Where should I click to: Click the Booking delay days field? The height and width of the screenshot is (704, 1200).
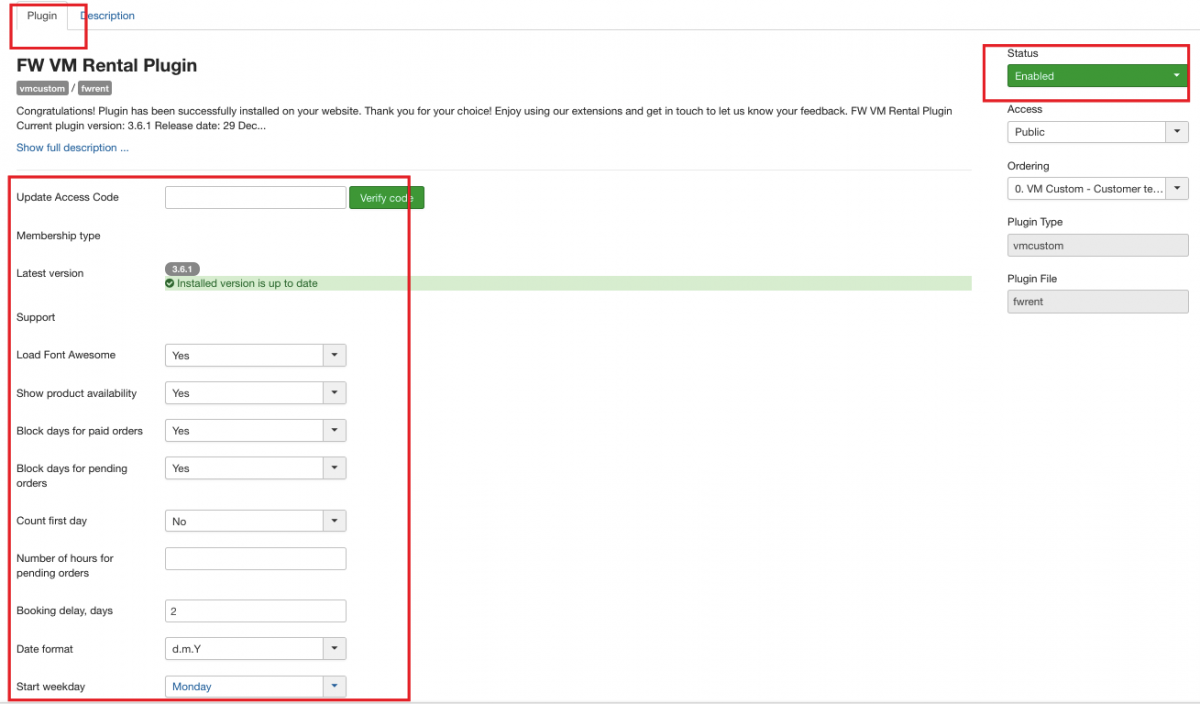[255, 611]
